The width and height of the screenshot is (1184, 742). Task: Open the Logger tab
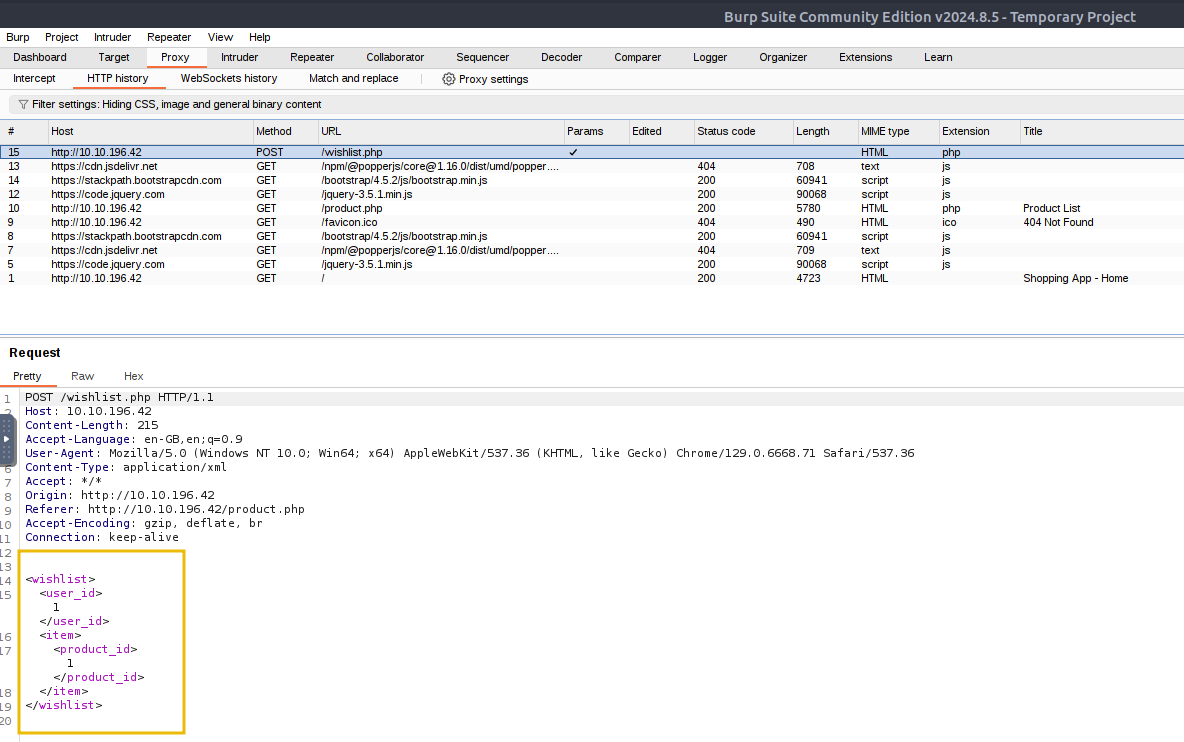(710, 57)
